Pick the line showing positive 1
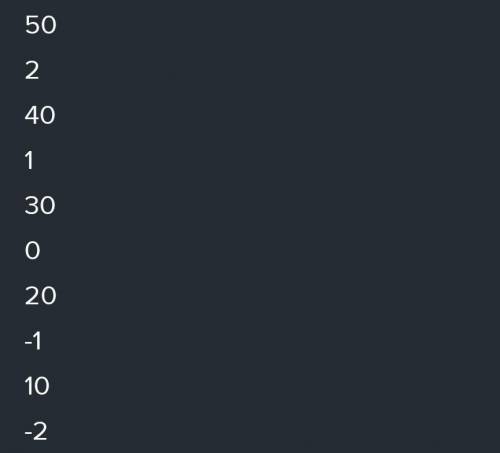The height and width of the screenshot is (453, 500). (29, 160)
